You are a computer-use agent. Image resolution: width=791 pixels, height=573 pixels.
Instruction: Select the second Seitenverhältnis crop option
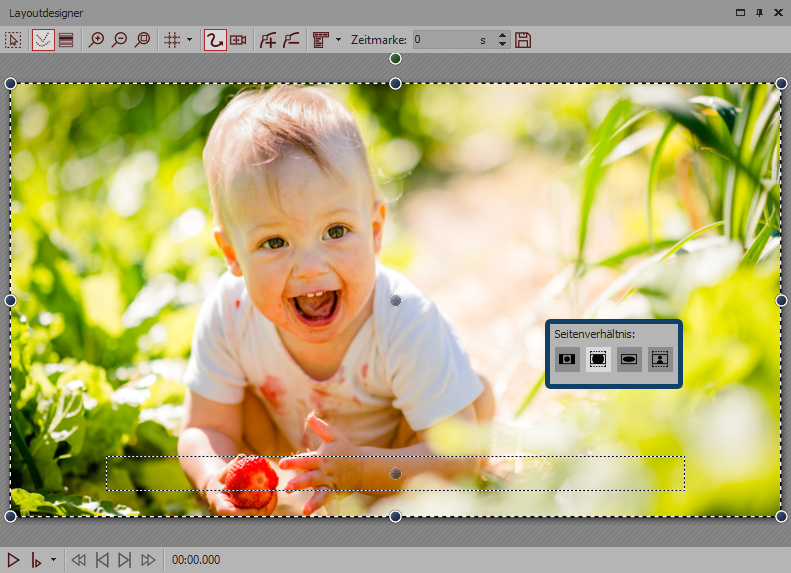click(x=598, y=359)
